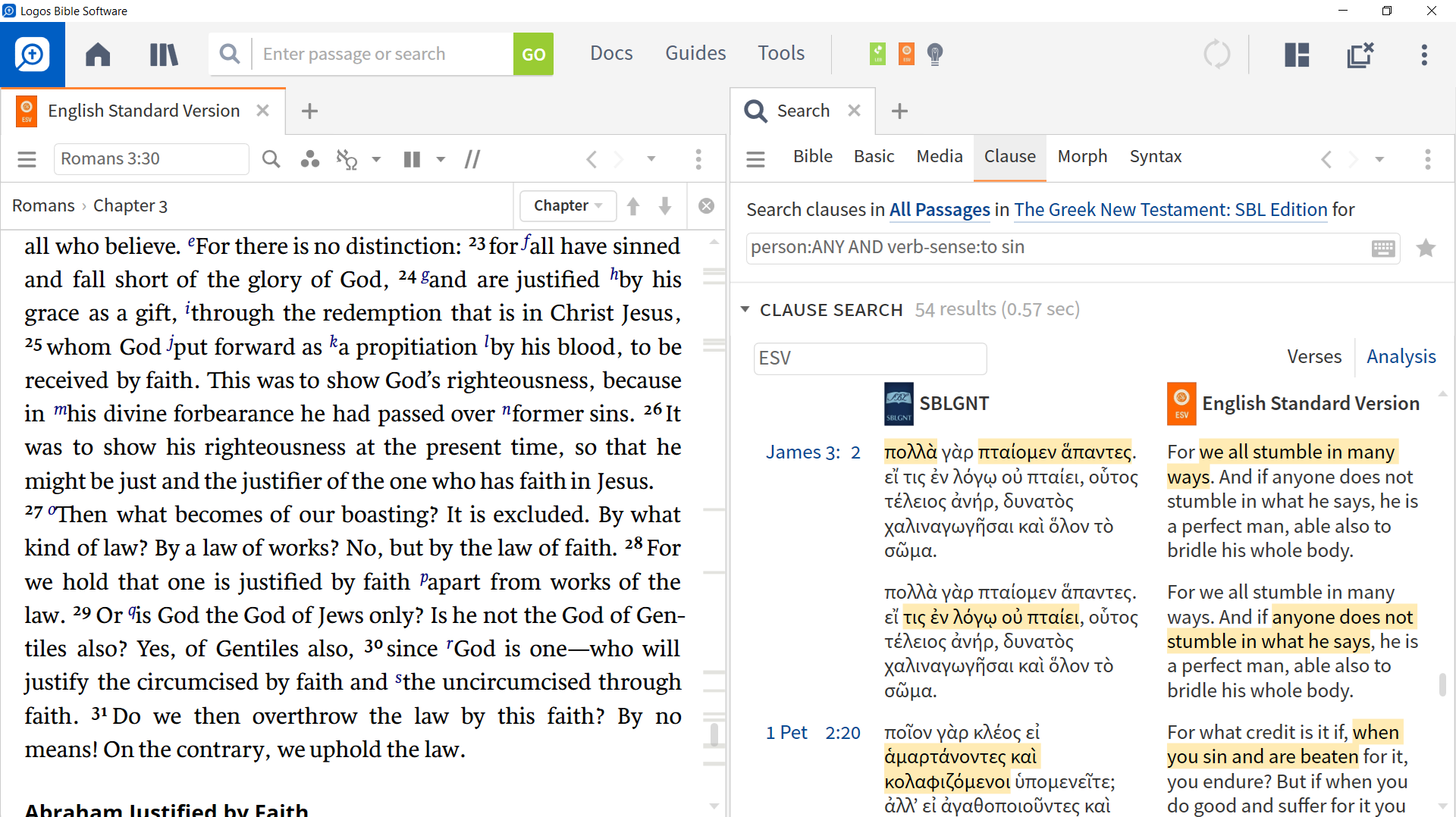Open ESV panel hamburger menu
The width and height of the screenshot is (1456, 817).
tap(27, 159)
